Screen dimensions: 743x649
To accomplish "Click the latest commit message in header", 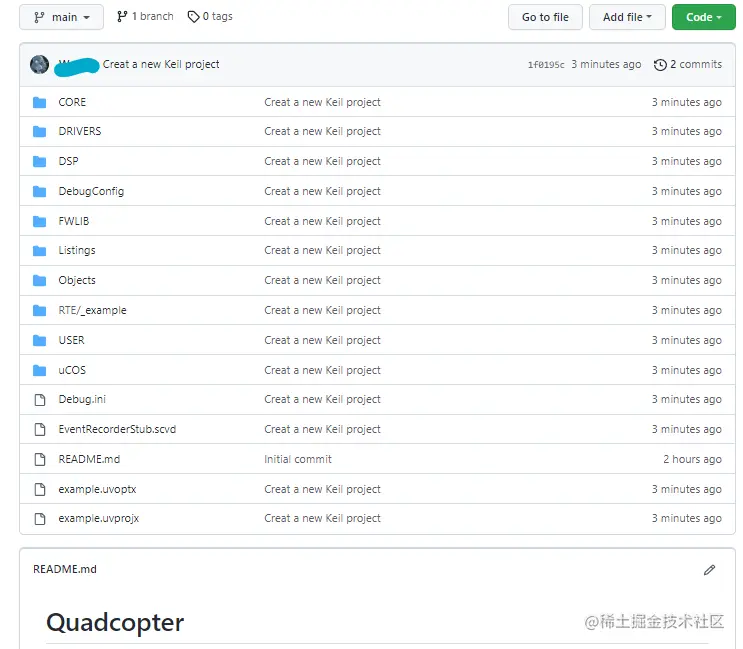I will coord(161,64).
